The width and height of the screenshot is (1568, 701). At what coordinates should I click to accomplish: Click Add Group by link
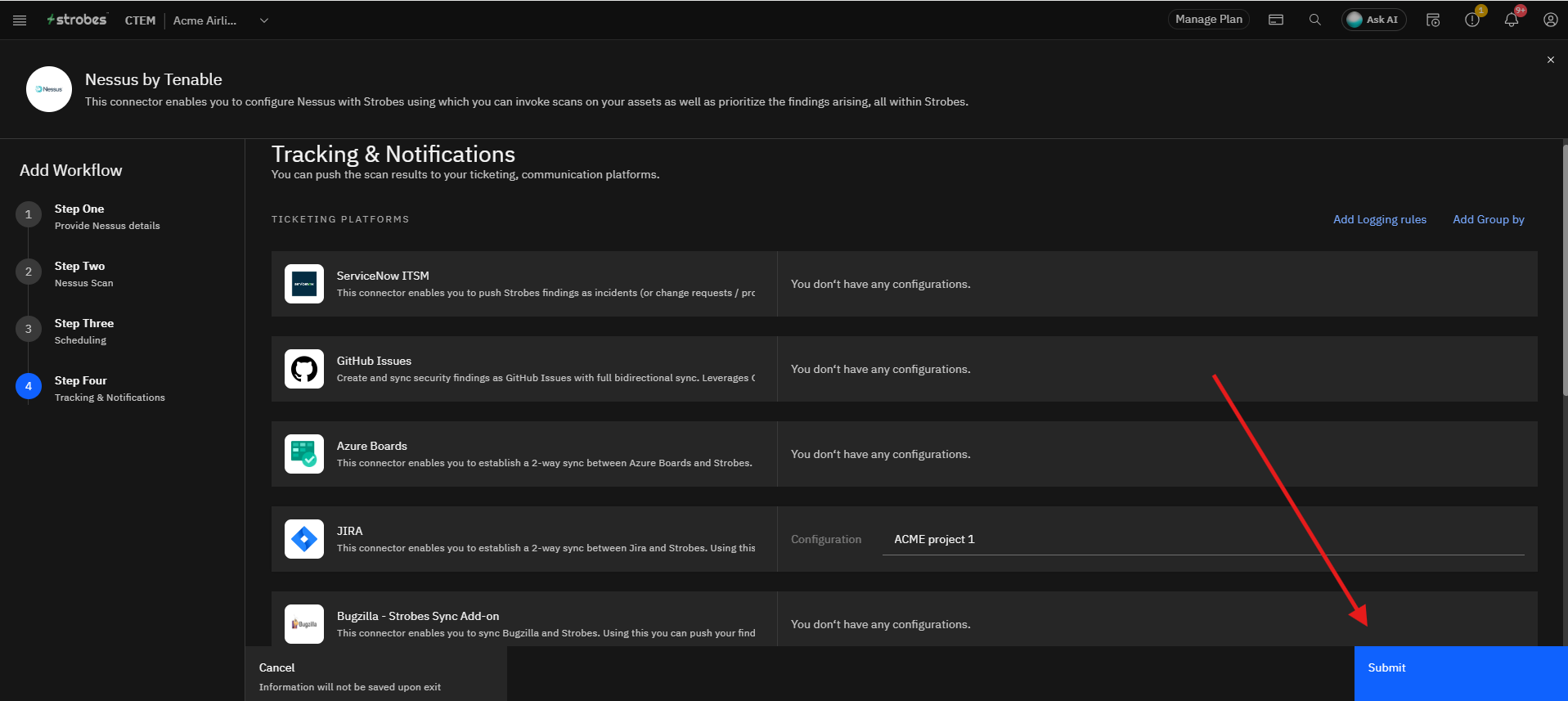coord(1488,219)
